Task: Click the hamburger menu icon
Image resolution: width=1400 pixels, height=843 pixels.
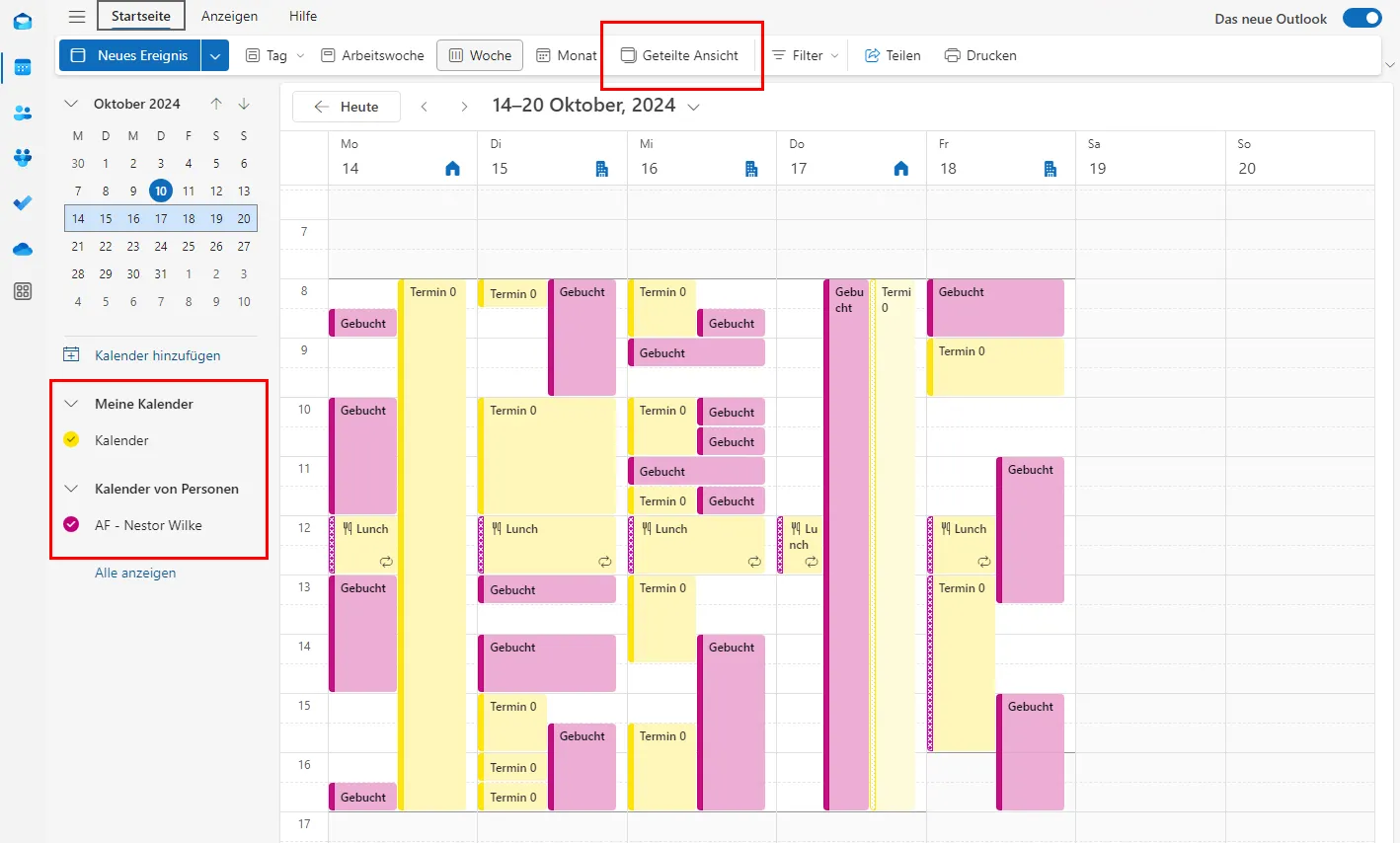Action: [76, 16]
